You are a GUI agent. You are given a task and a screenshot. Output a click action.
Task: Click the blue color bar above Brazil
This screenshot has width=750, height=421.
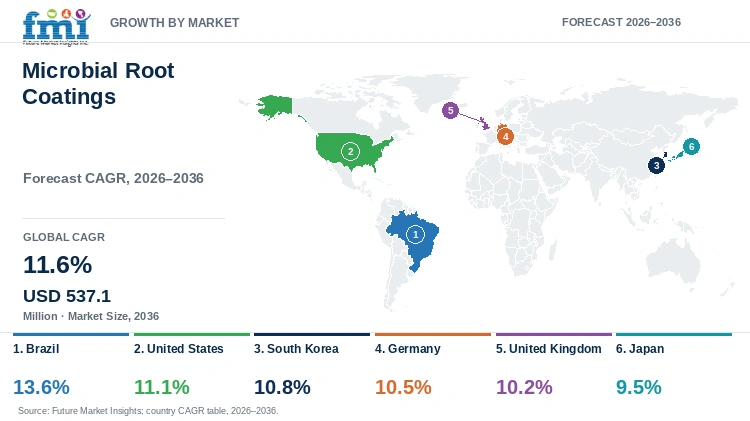[x=71, y=334]
